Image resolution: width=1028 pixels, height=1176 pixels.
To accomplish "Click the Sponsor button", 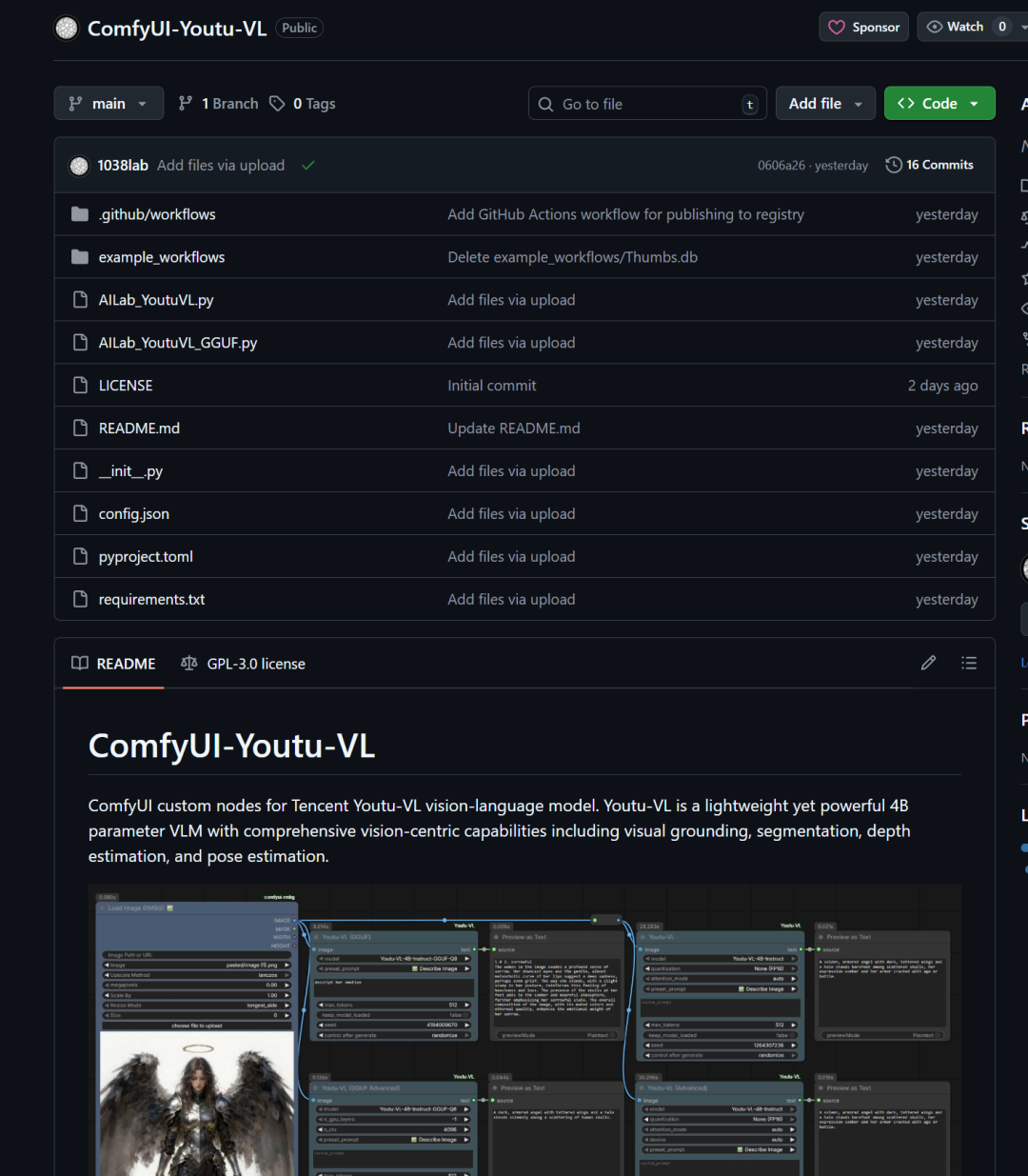I will click(864, 27).
